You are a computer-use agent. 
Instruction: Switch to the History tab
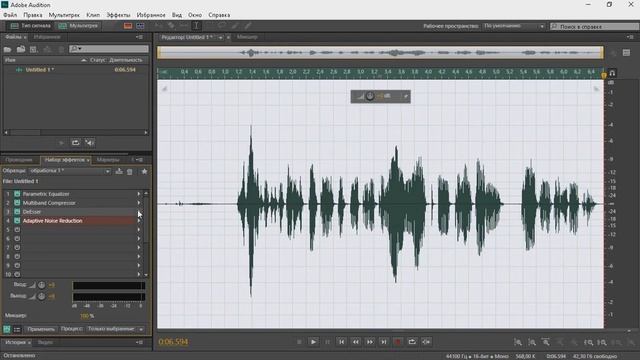[16, 342]
